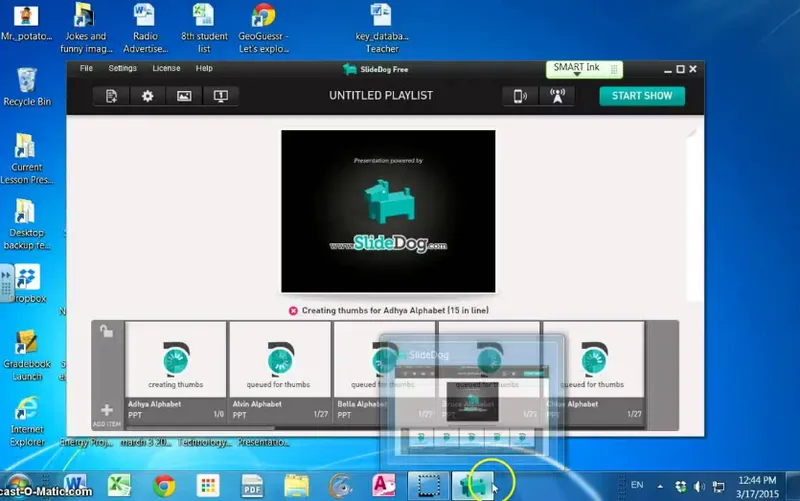Open Chrome from the taskbar
Image resolution: width=800 pixels, height=501 pixels.
click(164, 485)
